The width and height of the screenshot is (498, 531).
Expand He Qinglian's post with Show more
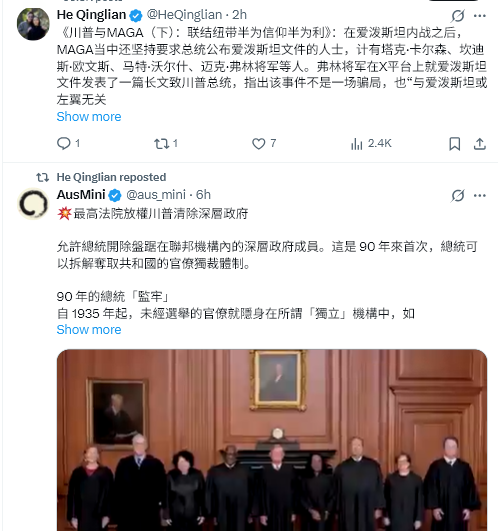(x=89, y=116)
